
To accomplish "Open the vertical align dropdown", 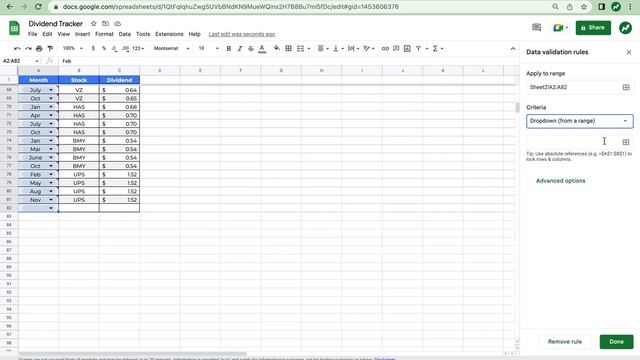I will [x=338, y=49].
